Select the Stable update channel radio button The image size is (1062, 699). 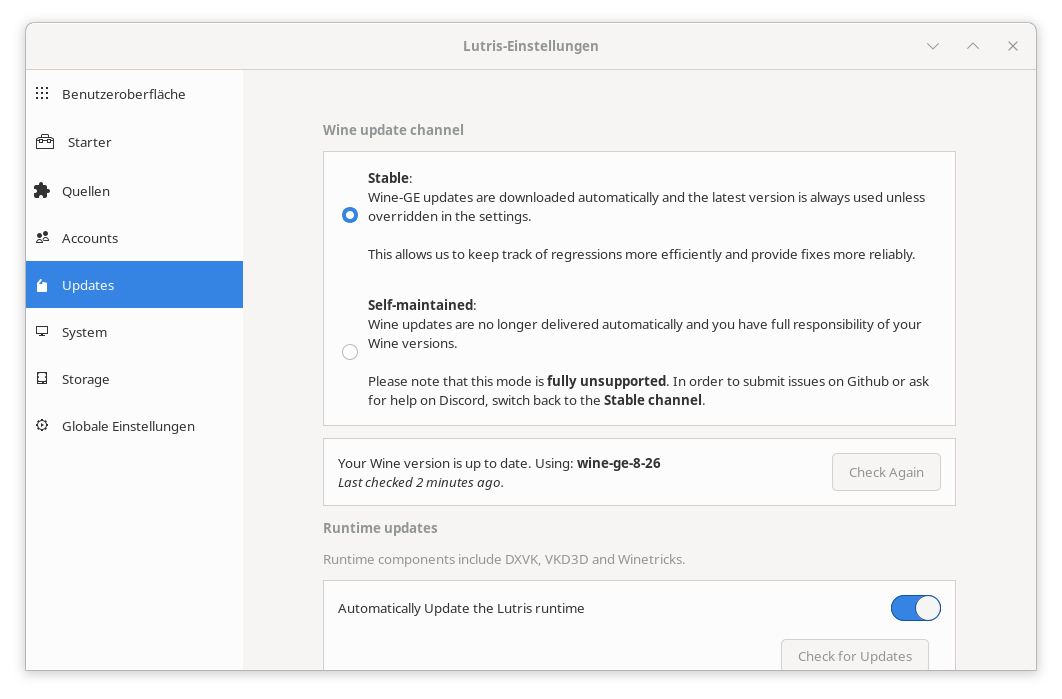coord(350,215)
